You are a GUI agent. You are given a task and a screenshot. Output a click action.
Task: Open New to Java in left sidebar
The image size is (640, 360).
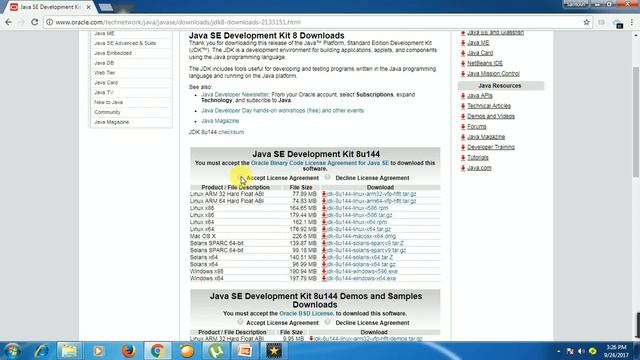point(108,102)
